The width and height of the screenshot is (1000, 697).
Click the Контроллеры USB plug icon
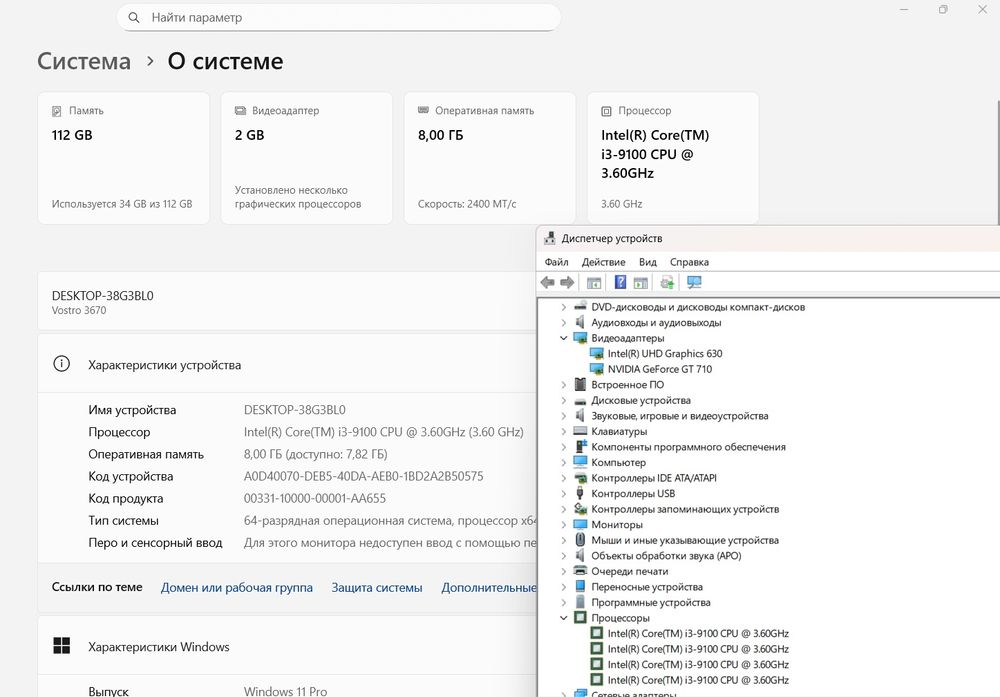580,494
